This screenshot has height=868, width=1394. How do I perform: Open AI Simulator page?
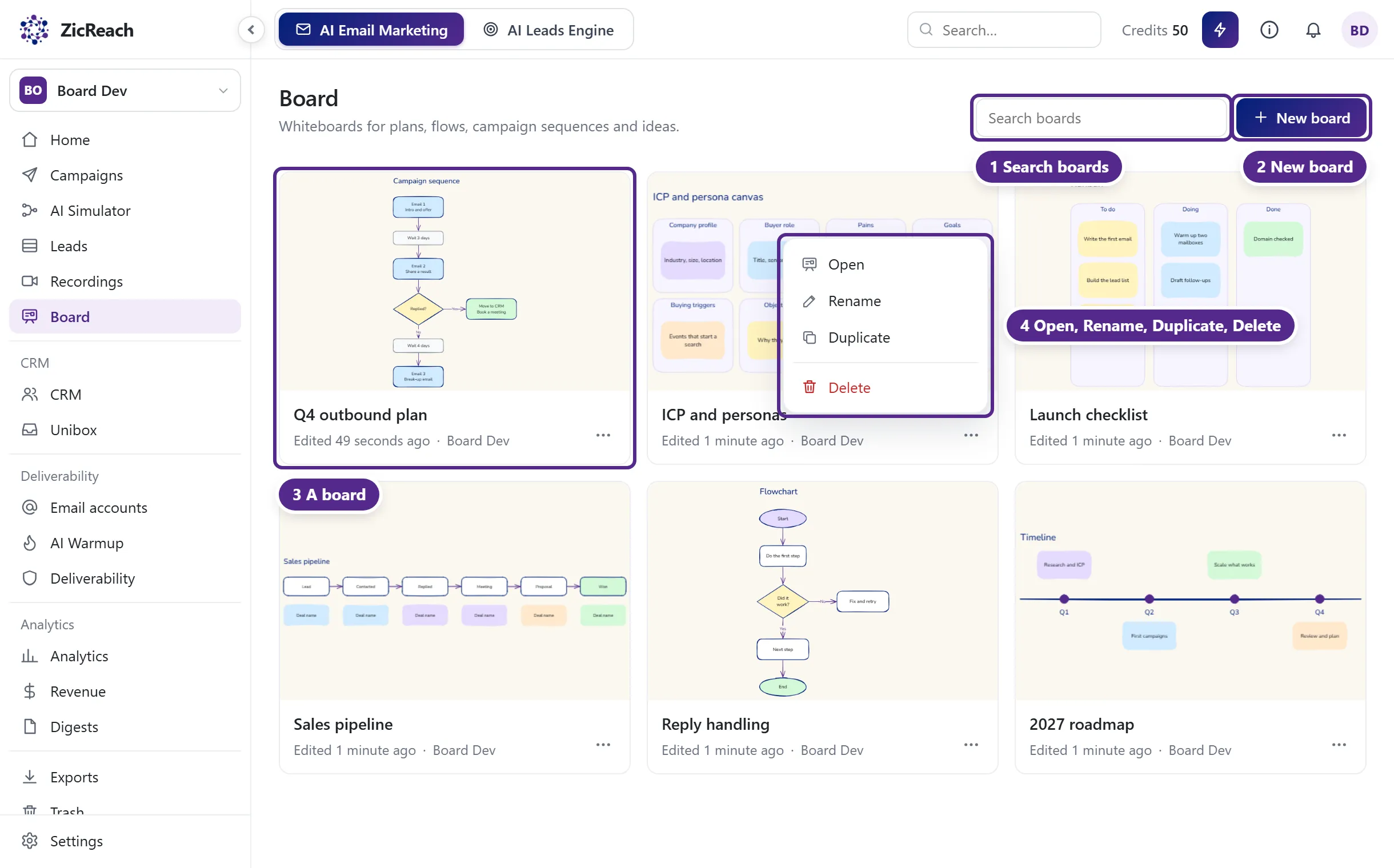coord(125,211)
